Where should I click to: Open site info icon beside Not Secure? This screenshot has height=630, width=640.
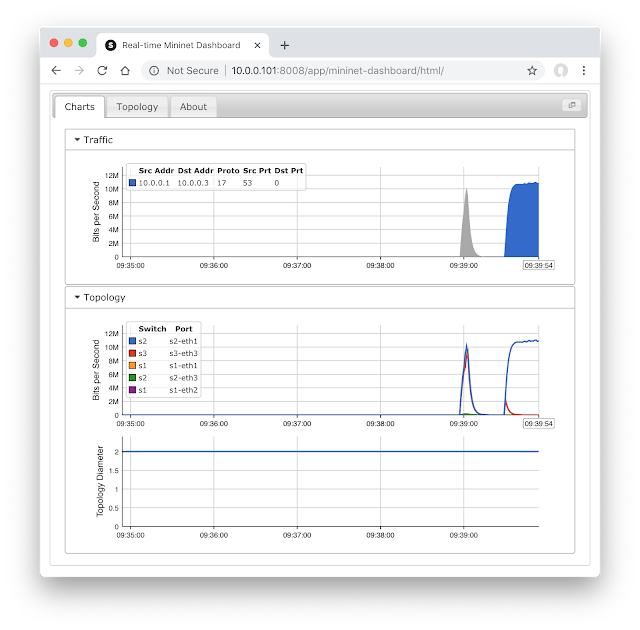click(154, 71)
